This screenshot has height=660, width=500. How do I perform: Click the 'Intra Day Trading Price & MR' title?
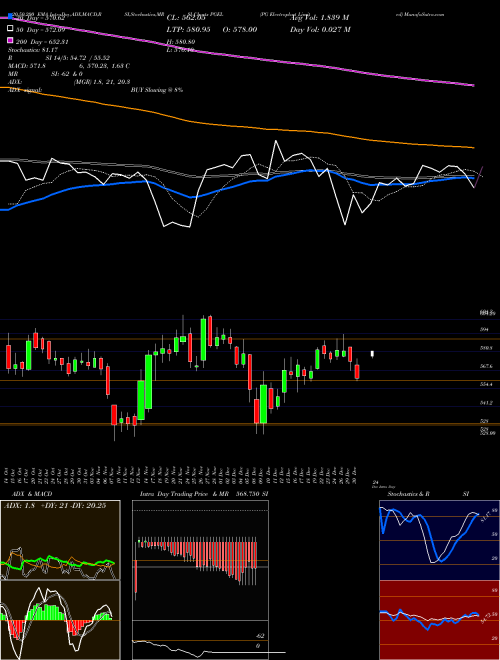184,494
